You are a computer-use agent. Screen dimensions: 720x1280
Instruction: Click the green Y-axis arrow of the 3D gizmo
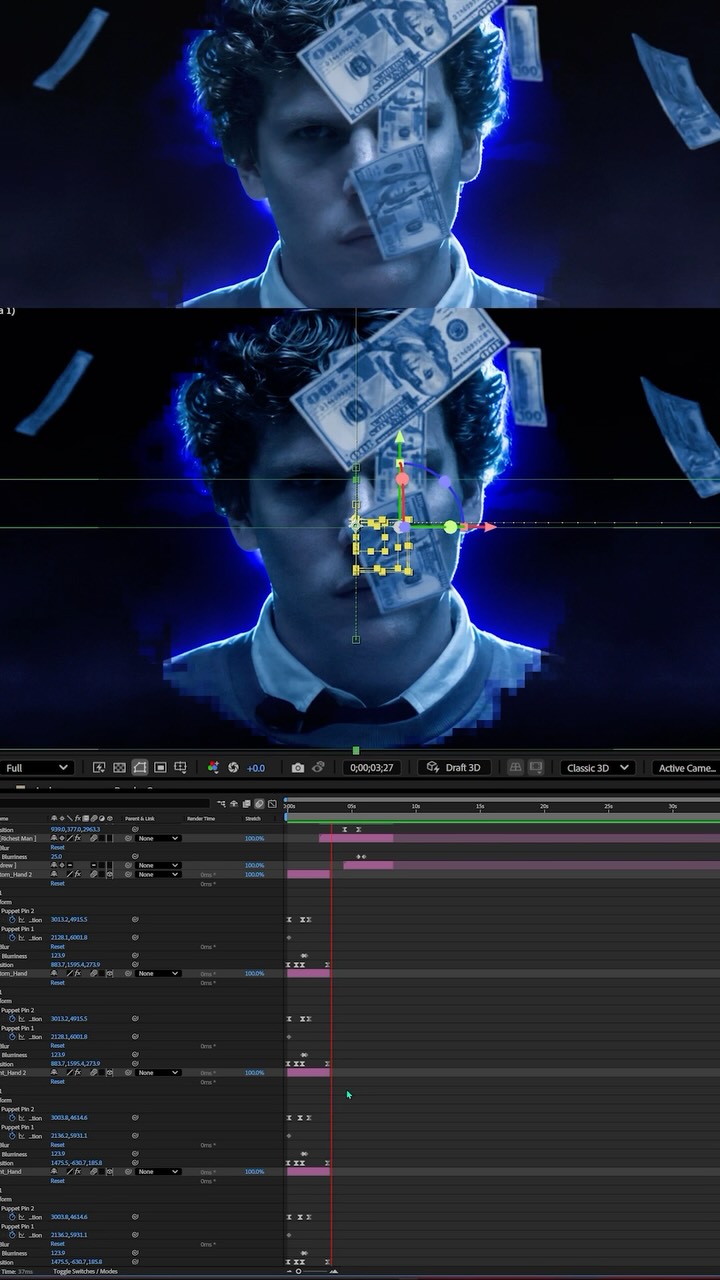[x=400, y=438]
